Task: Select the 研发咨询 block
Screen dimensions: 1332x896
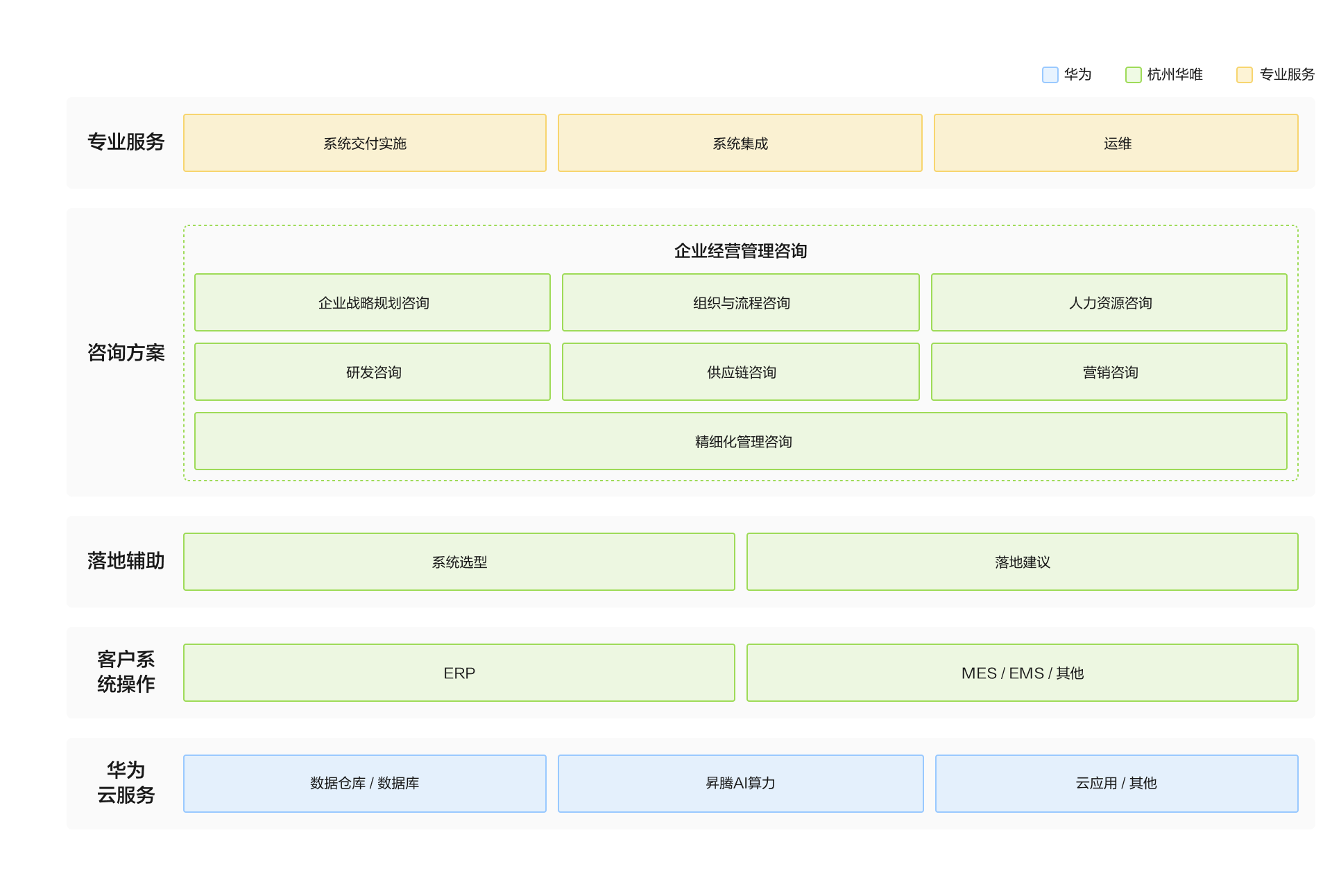Action: tap(373, 372)
